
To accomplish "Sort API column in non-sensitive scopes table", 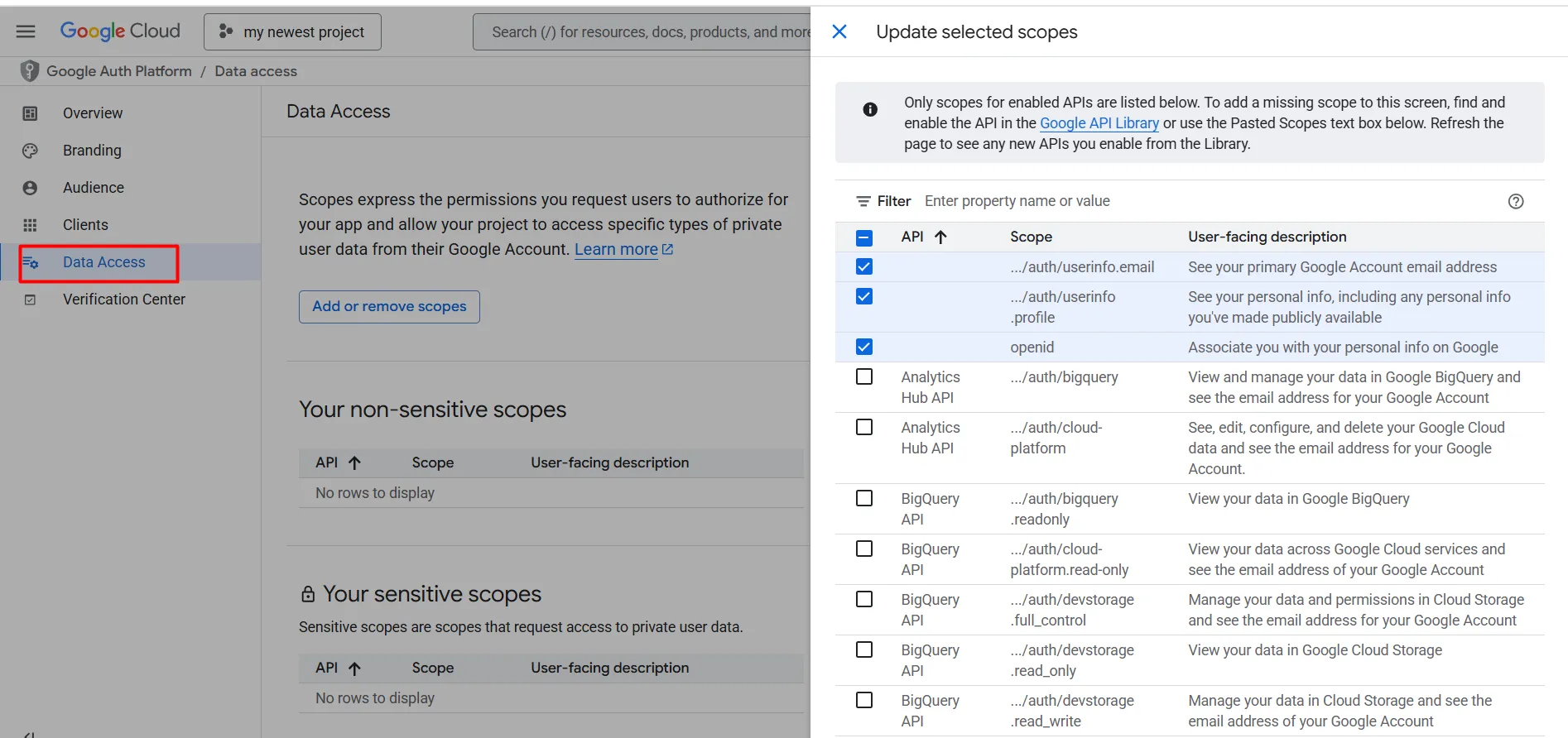I will tap(354, 462).
